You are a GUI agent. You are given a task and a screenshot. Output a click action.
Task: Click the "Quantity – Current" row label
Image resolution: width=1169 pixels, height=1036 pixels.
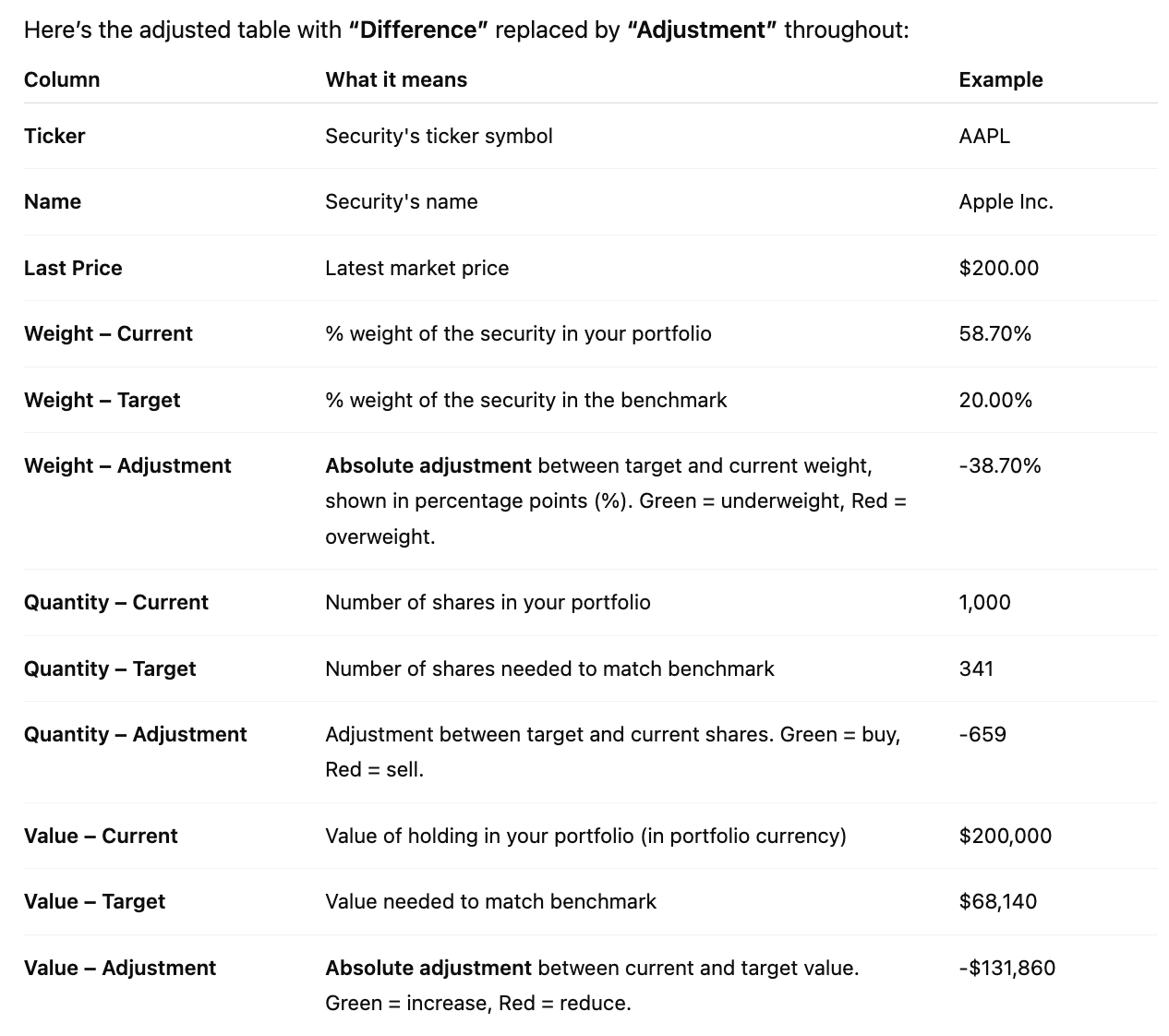point(116,602)
